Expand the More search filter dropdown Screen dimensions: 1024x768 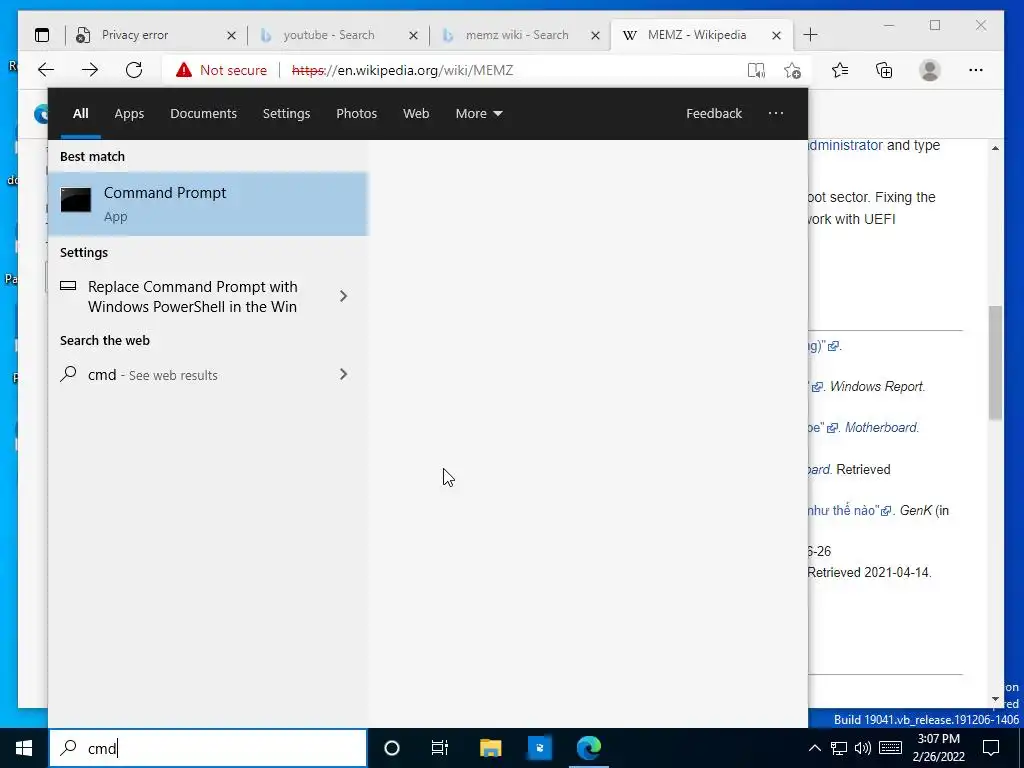pyautogui.click(x=479, y=114)
